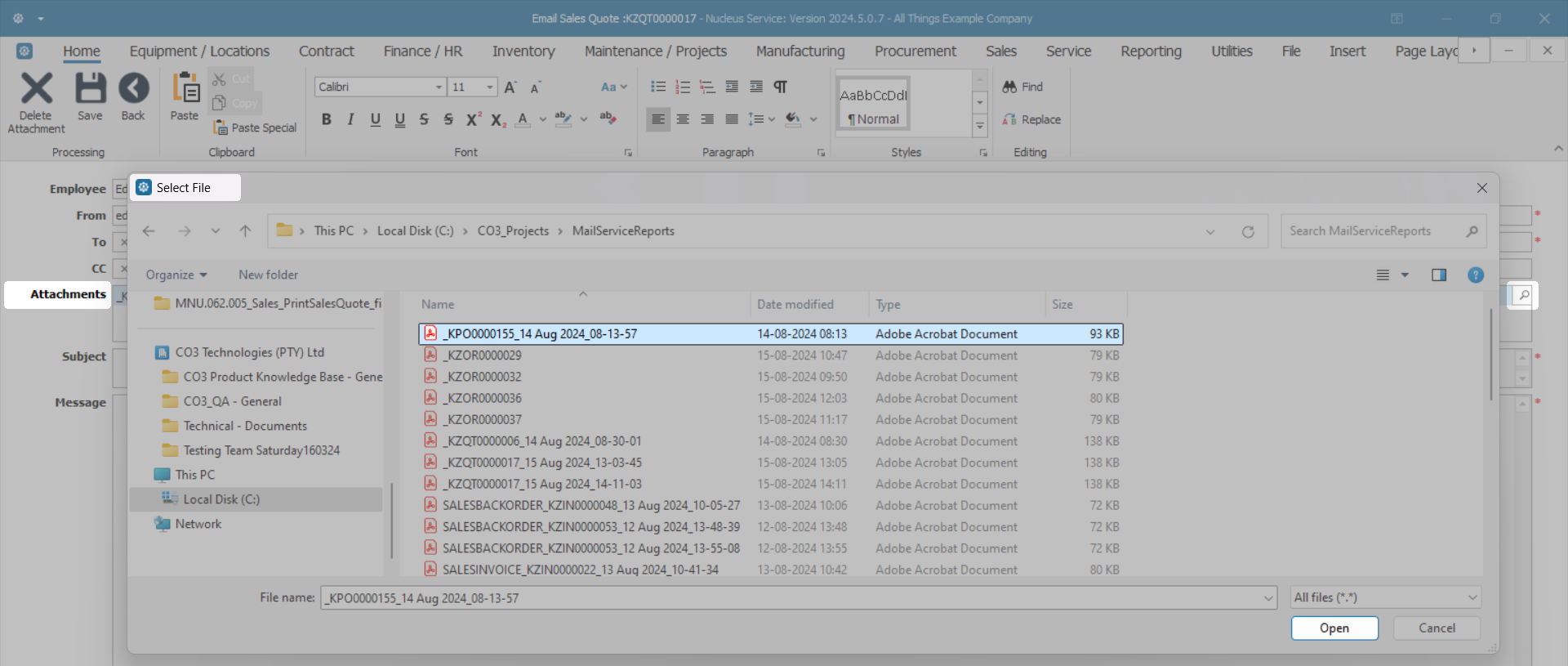
Task: Toggle double underline formatting
Action: [399, 119]
